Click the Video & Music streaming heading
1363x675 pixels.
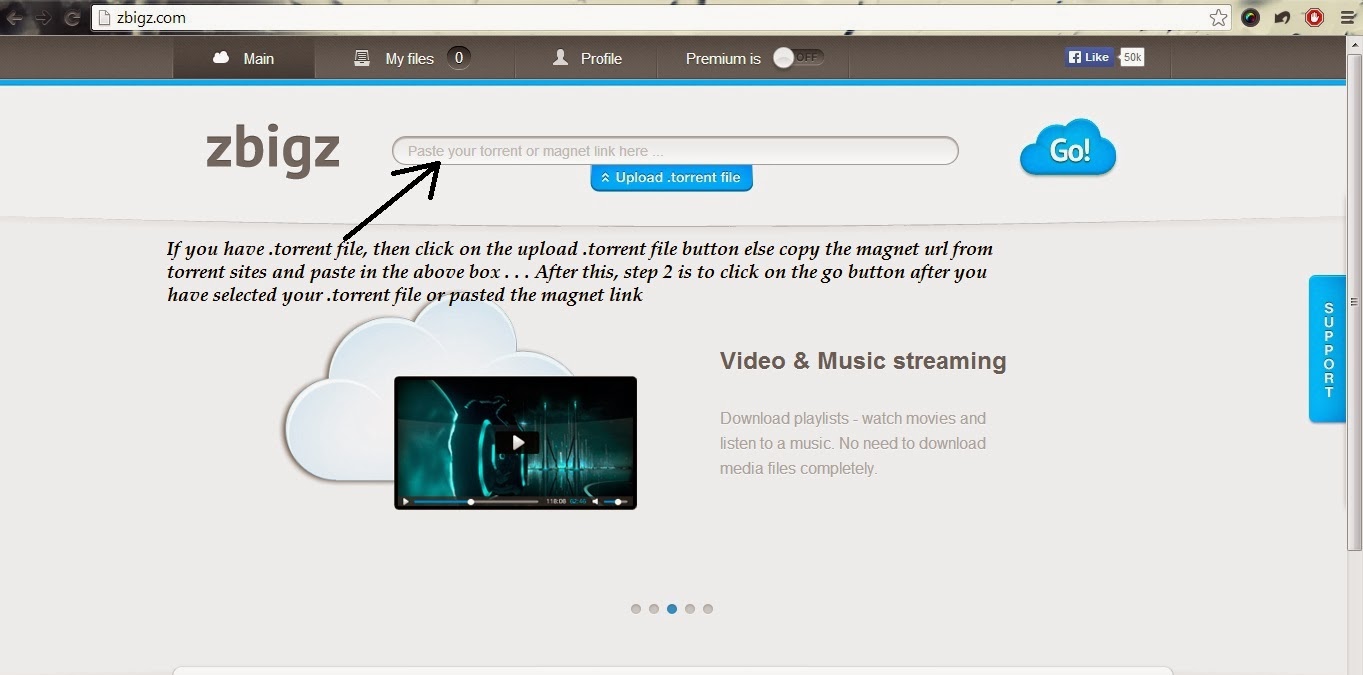click(x=863, y=361)
